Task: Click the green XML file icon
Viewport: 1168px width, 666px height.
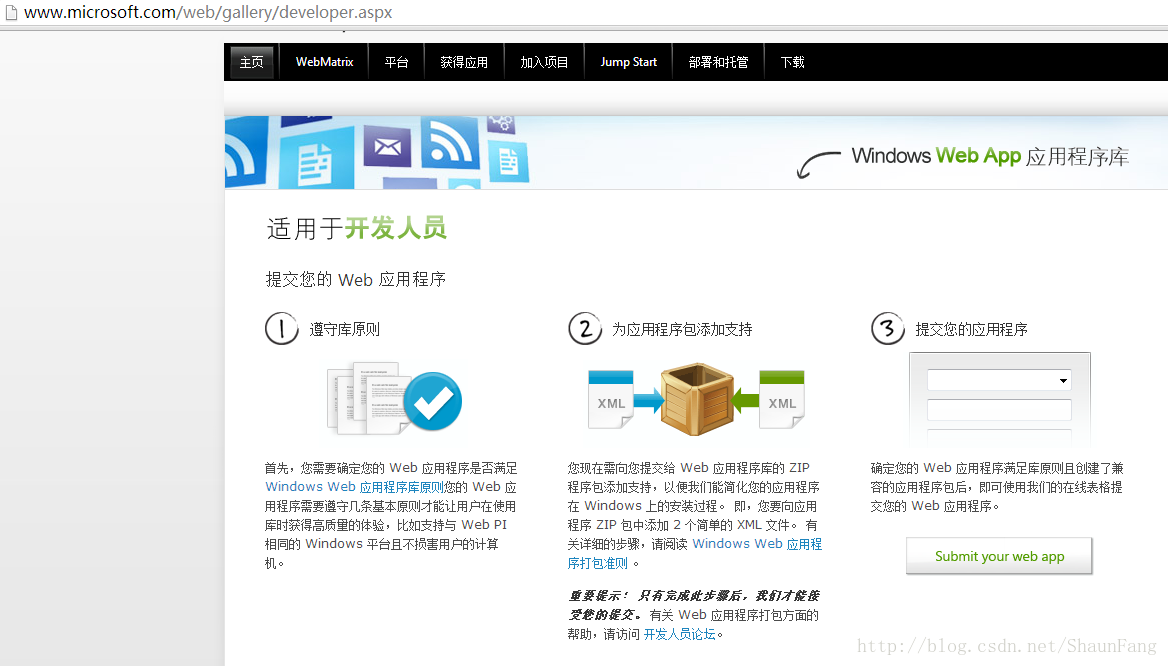Action: (x=781, y=400)
